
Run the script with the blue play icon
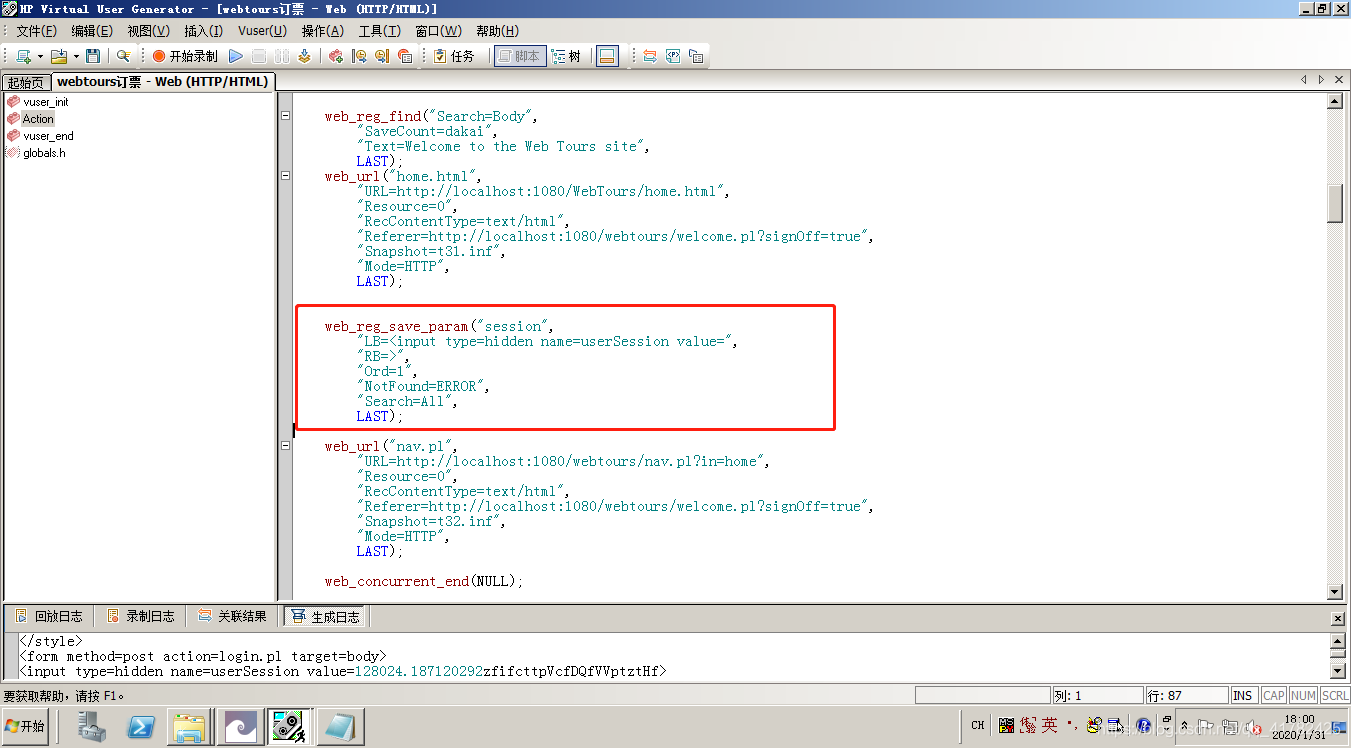pos(236,56)
